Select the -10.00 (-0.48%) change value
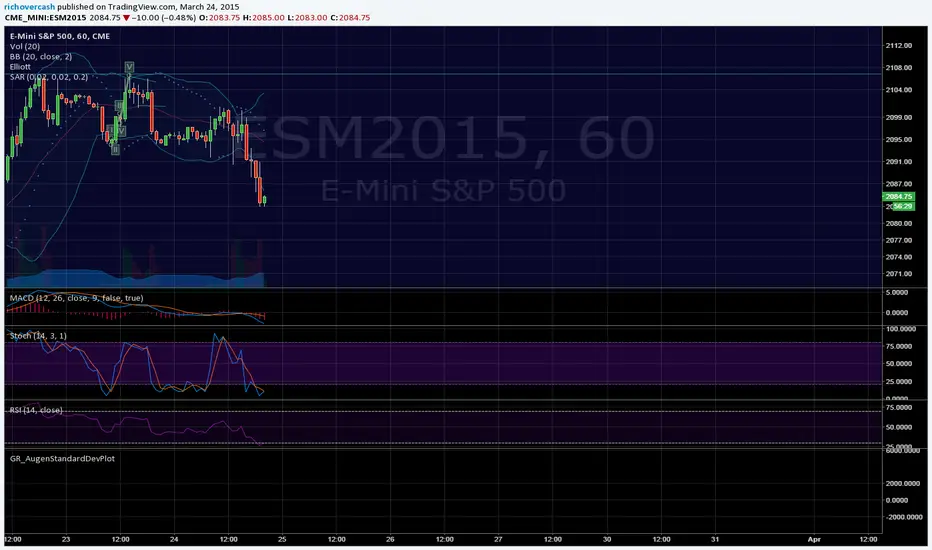This screenshot has height=550, width=932. pos(163,18)
